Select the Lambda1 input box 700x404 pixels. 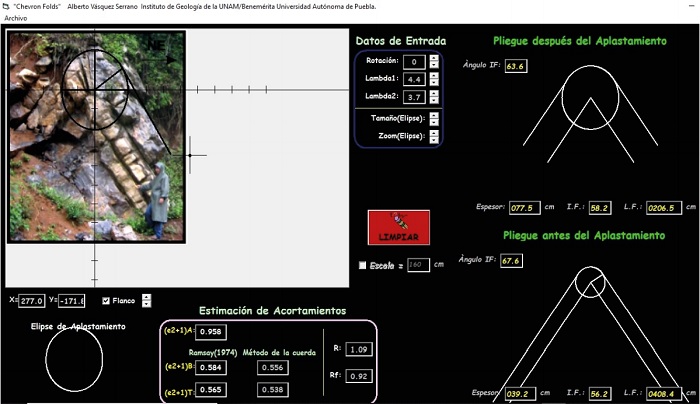point(414,79)
